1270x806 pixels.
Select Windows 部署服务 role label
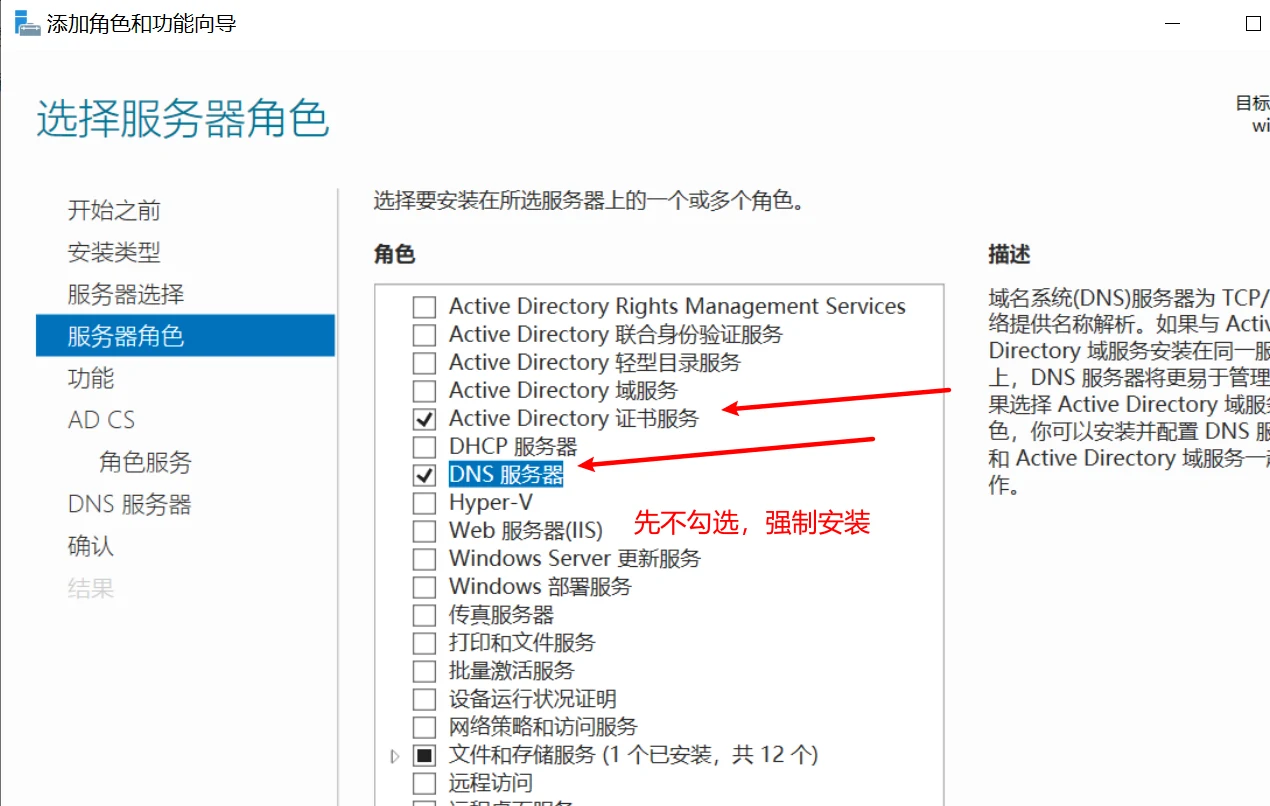(x=540, y=587)
